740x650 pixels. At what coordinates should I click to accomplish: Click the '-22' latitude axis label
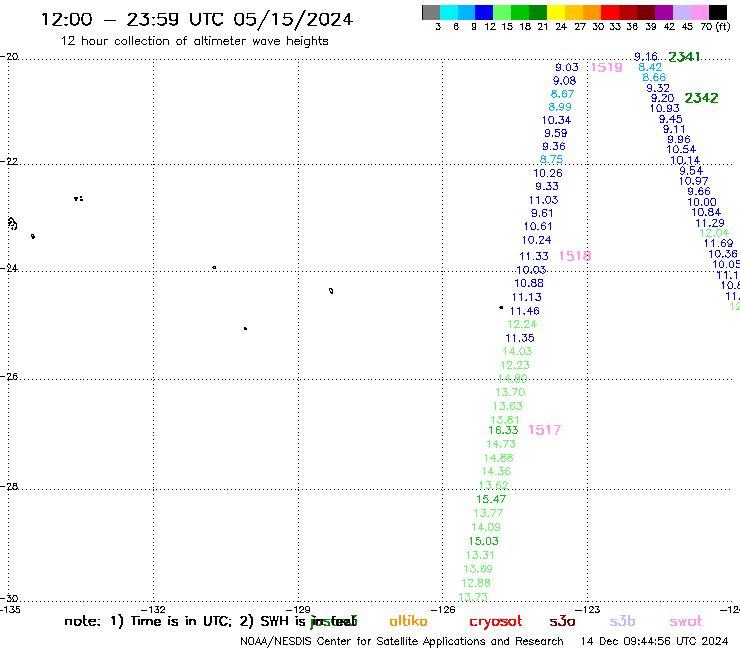pyautogui.click(x=9, y=161)
